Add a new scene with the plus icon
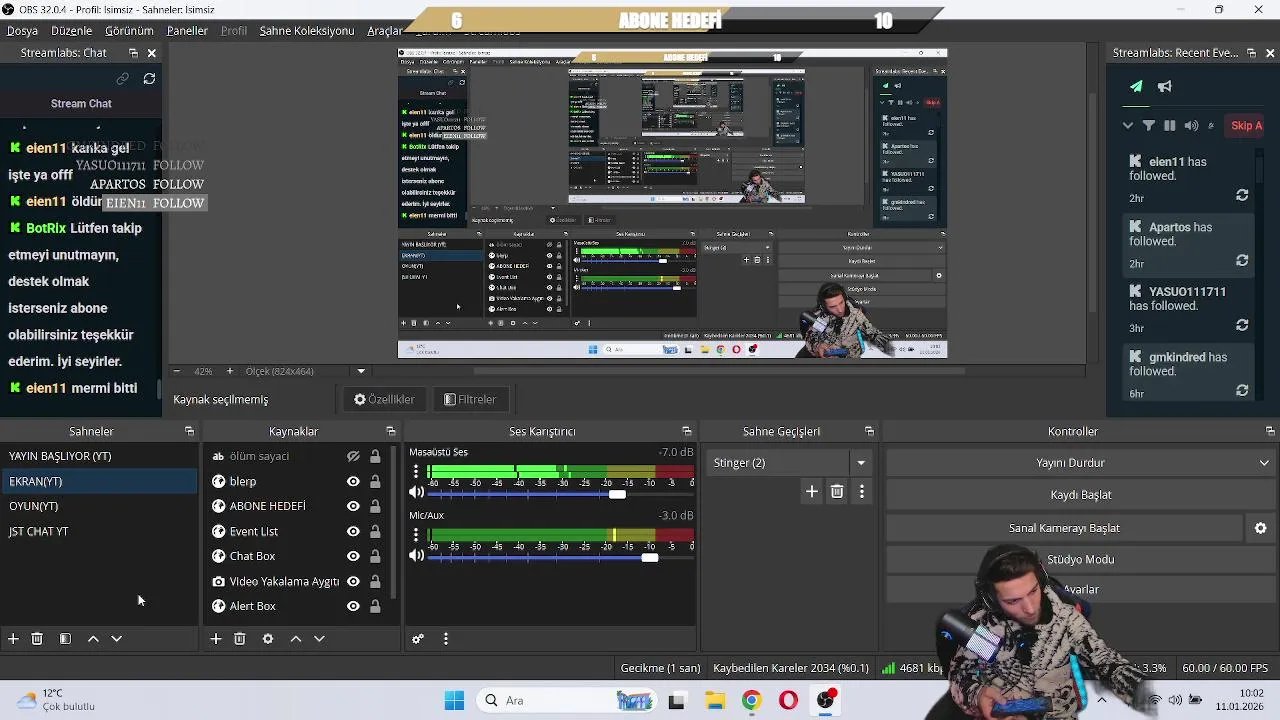 click(13, 639)
